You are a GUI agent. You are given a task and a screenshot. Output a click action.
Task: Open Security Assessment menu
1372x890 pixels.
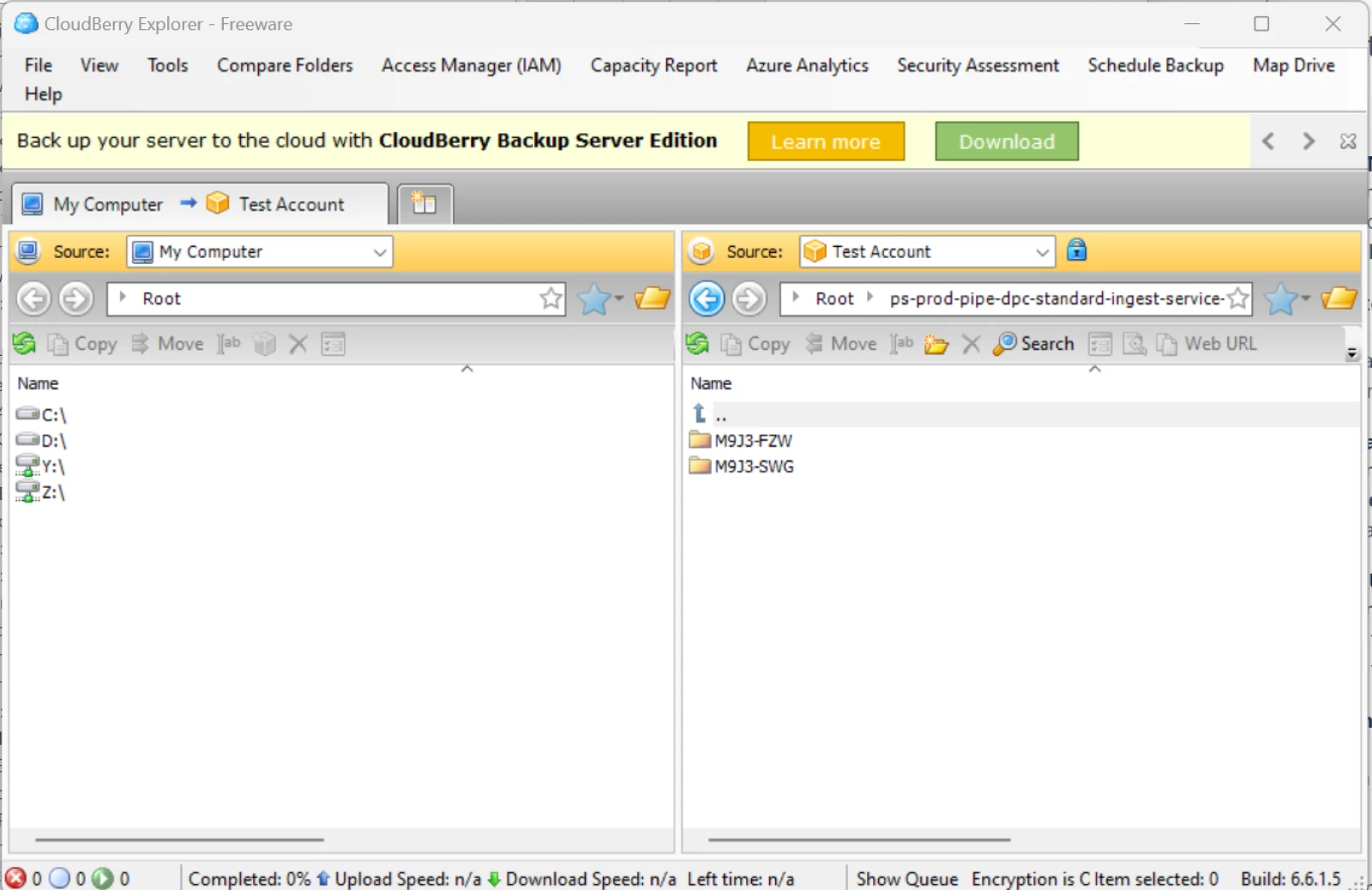tap(978, 65)
